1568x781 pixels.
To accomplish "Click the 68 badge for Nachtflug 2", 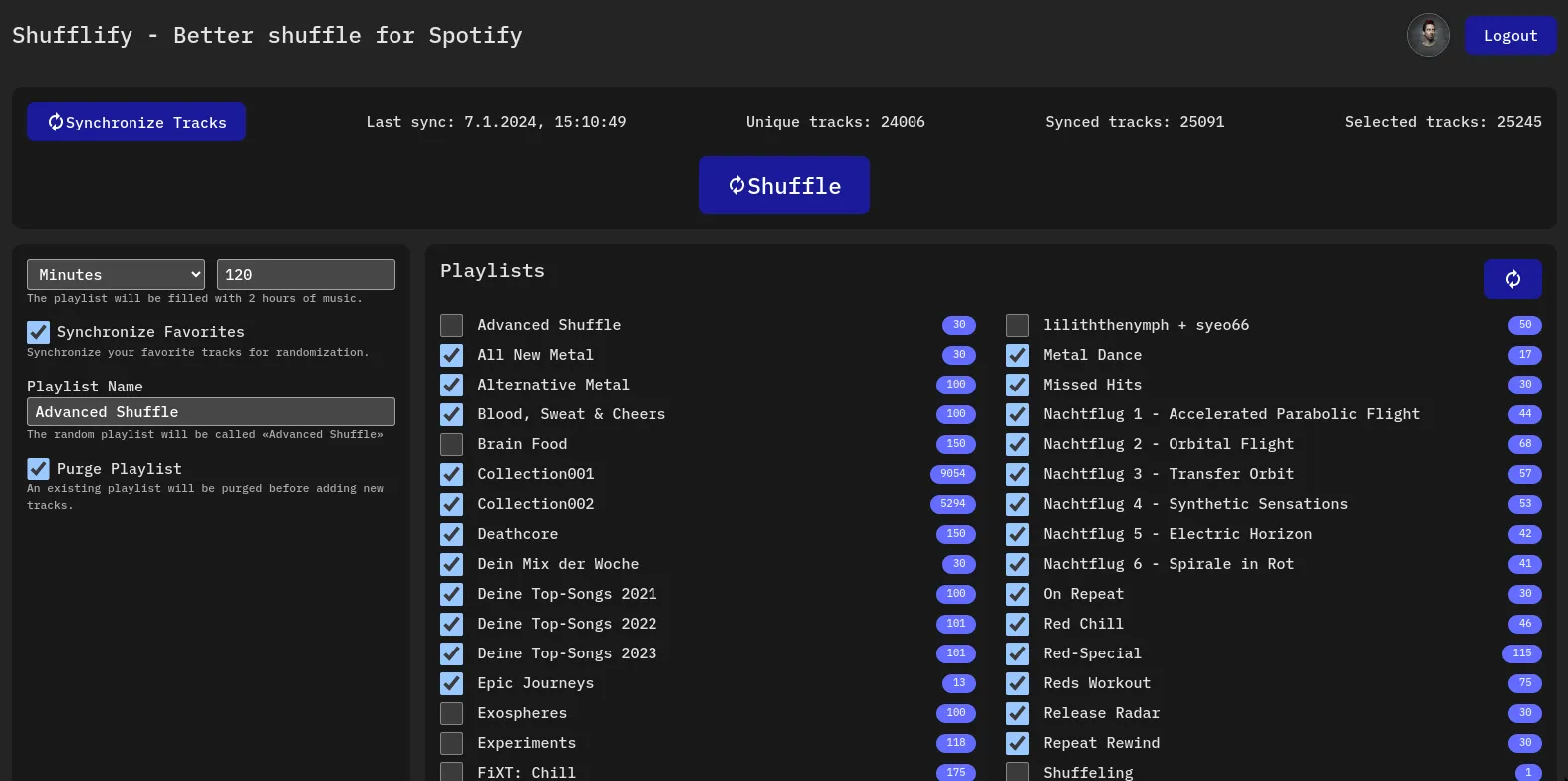I will (1525, 444).
